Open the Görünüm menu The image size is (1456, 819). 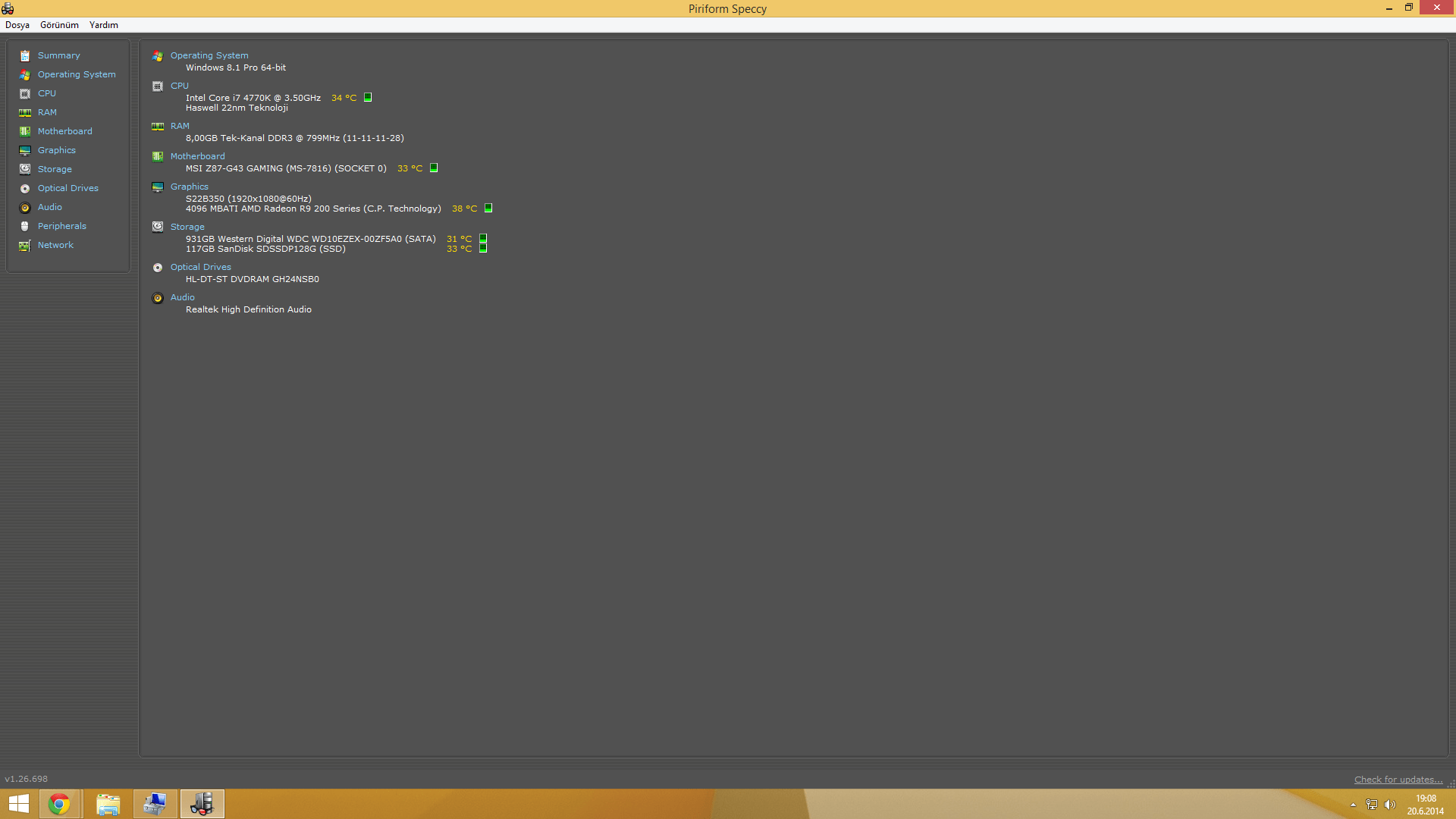pyautogui.click(x=59, y=25)
